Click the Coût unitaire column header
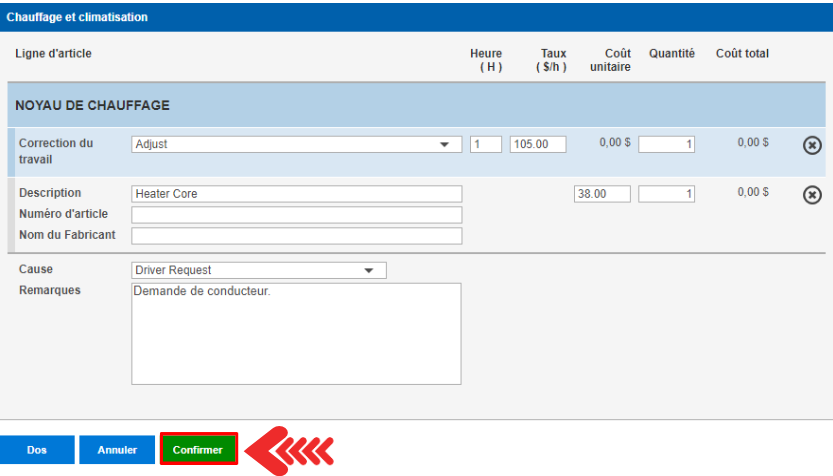Screen dimensions: 833x476 click(610, 60)
